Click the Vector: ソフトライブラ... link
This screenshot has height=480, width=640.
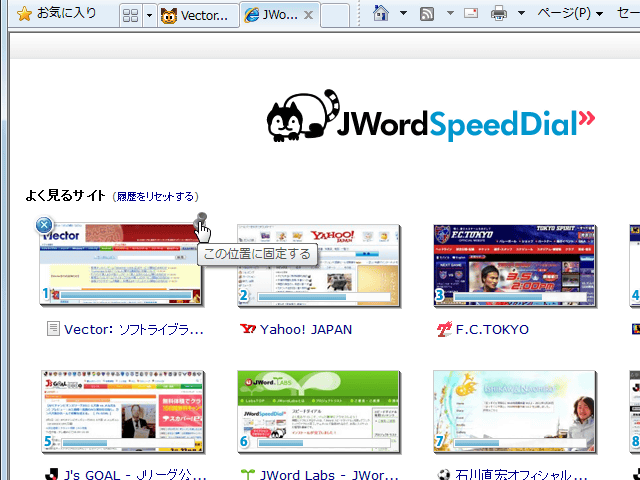(x=133, y=329)
